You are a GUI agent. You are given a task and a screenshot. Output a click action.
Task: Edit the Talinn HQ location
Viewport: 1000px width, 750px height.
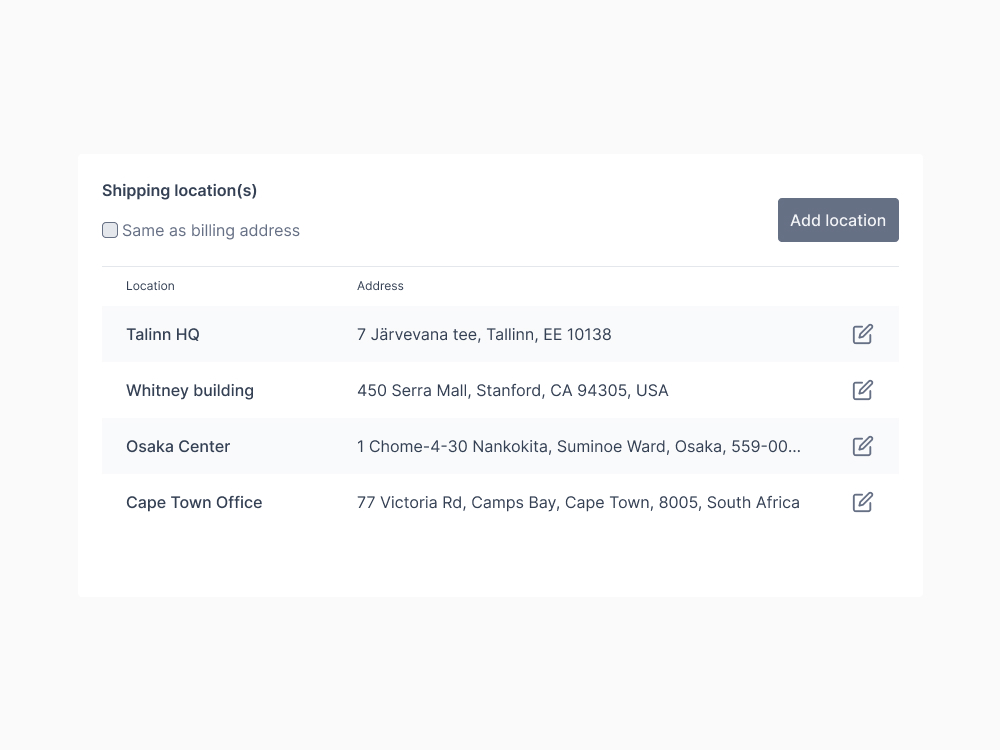[x=863, y=334]
